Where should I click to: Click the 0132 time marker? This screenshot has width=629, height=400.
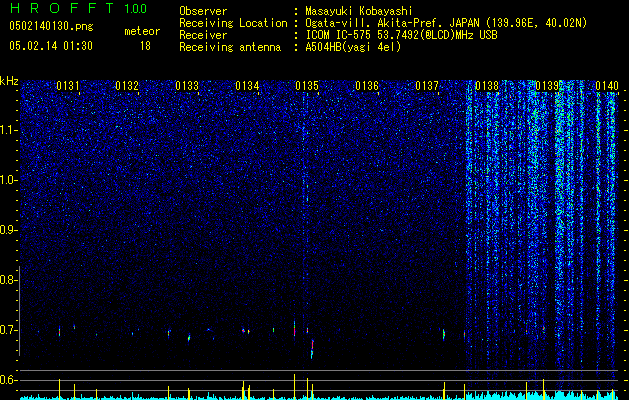(x=127, y=86)
